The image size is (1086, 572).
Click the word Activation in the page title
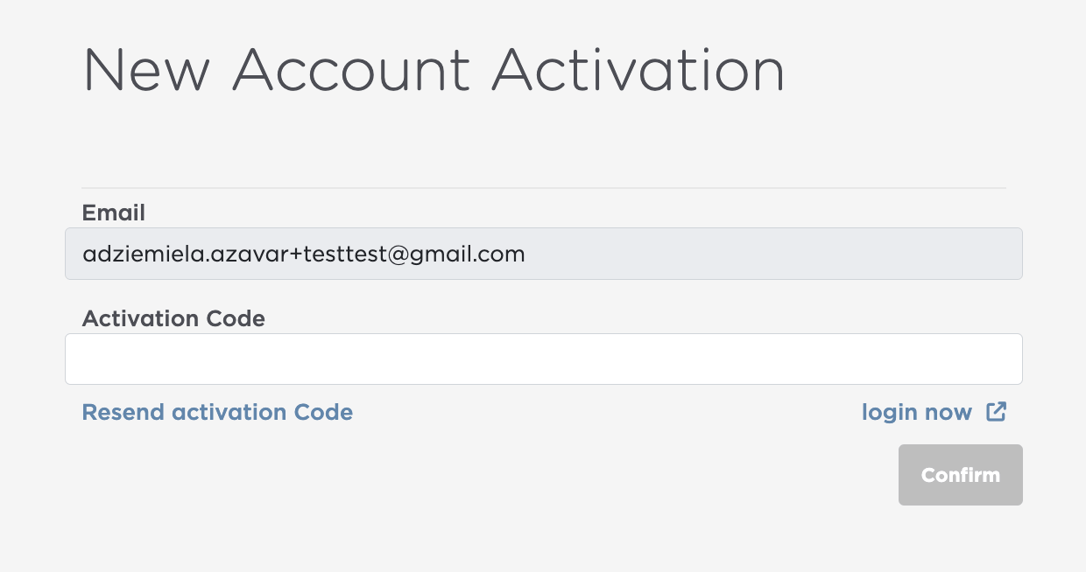(x=638, y=70)
